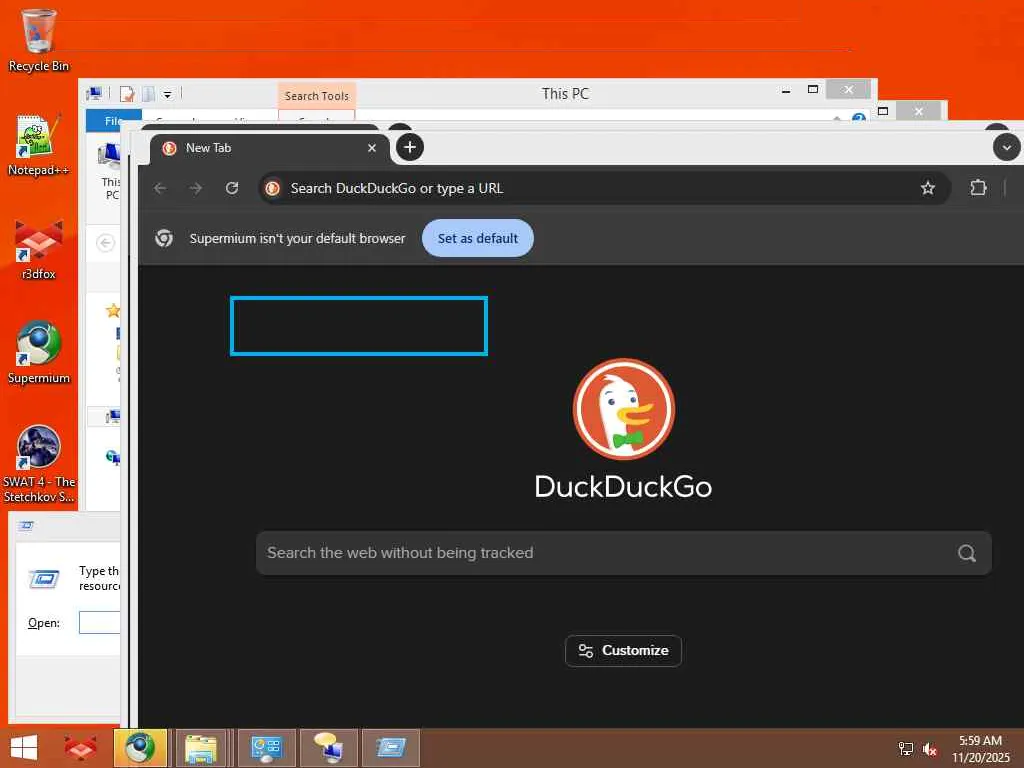The width and height of the screenshot is (1024, 768).
Task: Click the Properties icon in This PC title bar
Action: [x=127, y=95]
